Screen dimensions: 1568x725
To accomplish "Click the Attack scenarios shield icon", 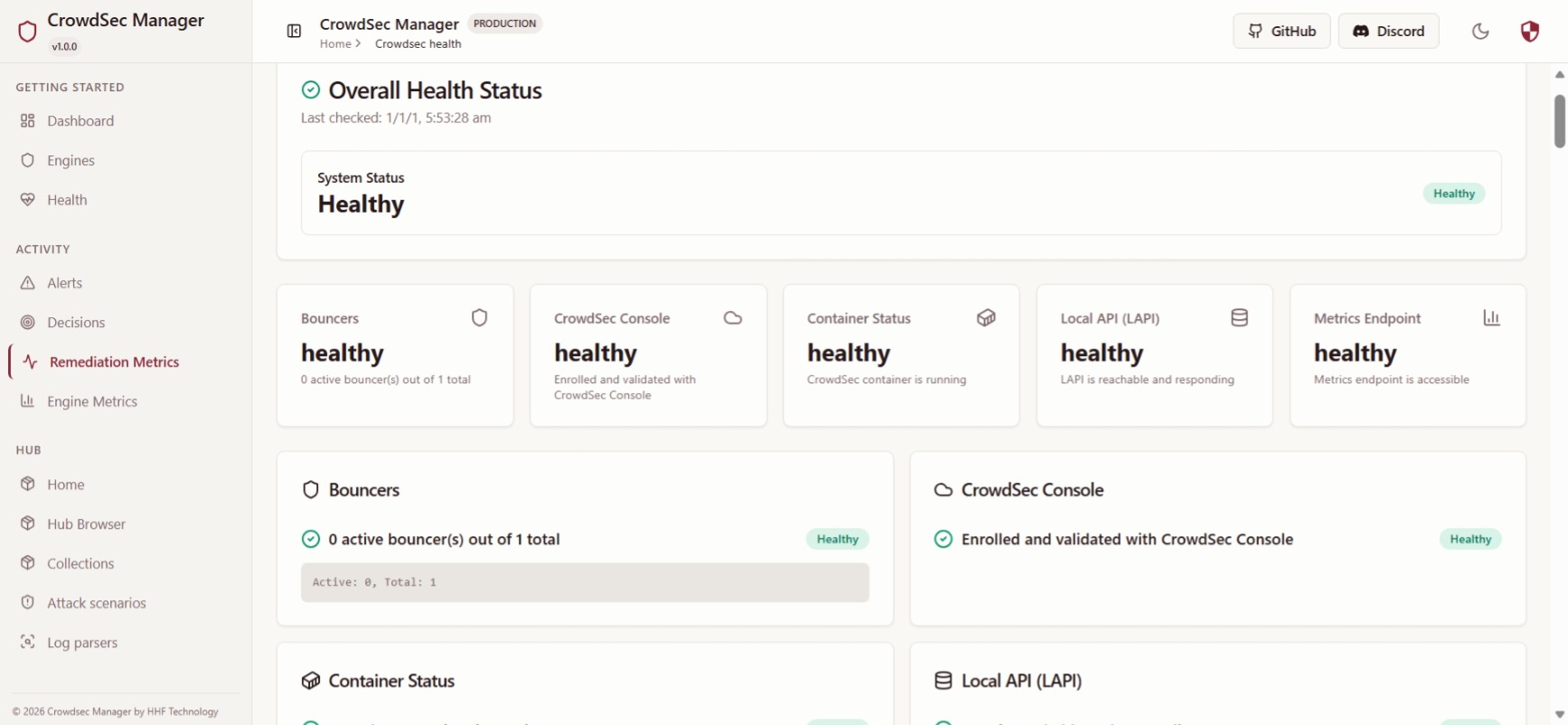I will coord(28,603).
